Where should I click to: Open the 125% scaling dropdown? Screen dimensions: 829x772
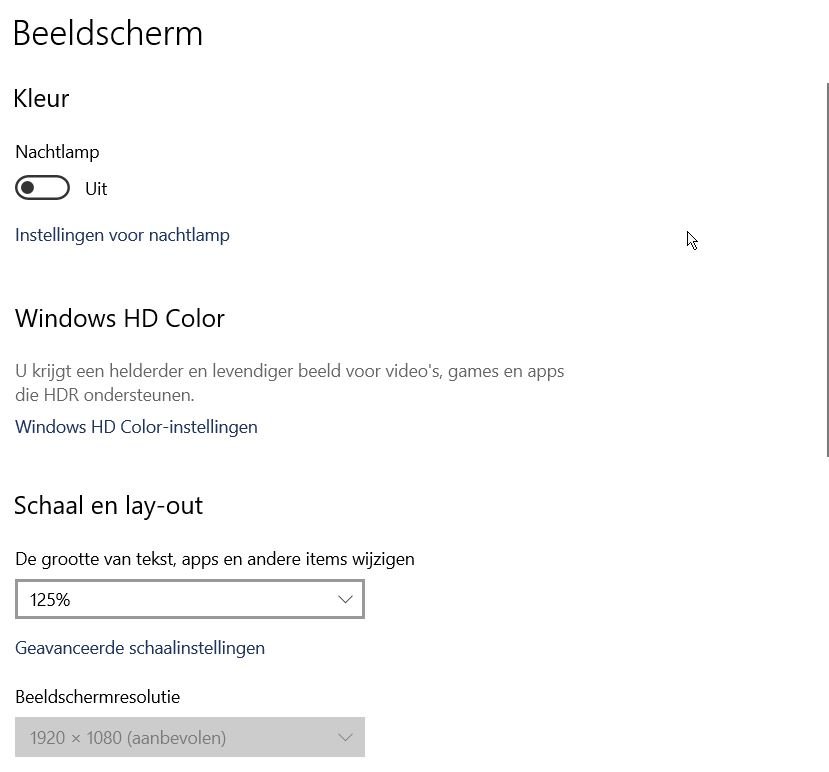pyautogui.click(x=190, y=600)
